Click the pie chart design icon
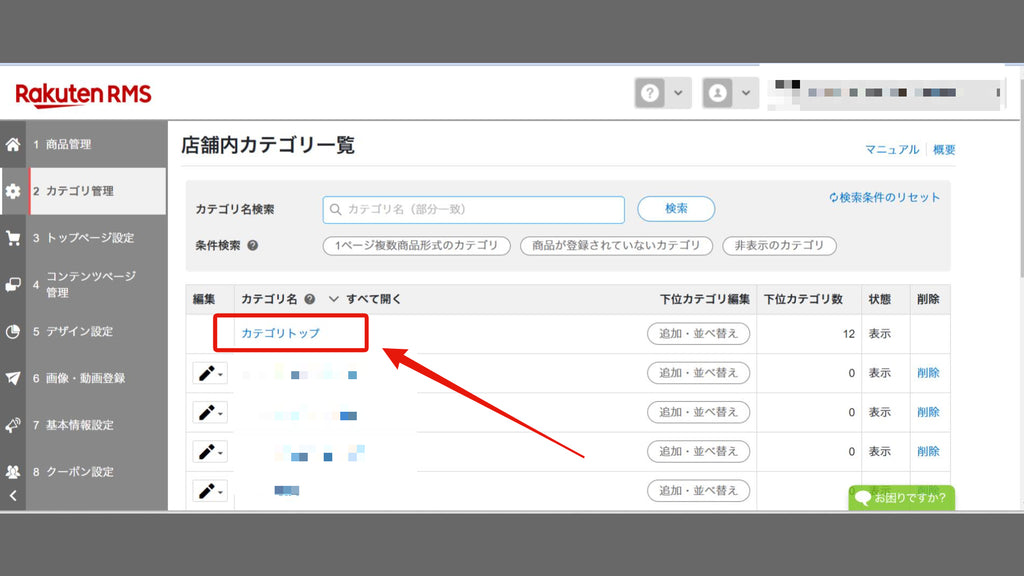Viewport: 1024px width, 576px height. [13, 331]
